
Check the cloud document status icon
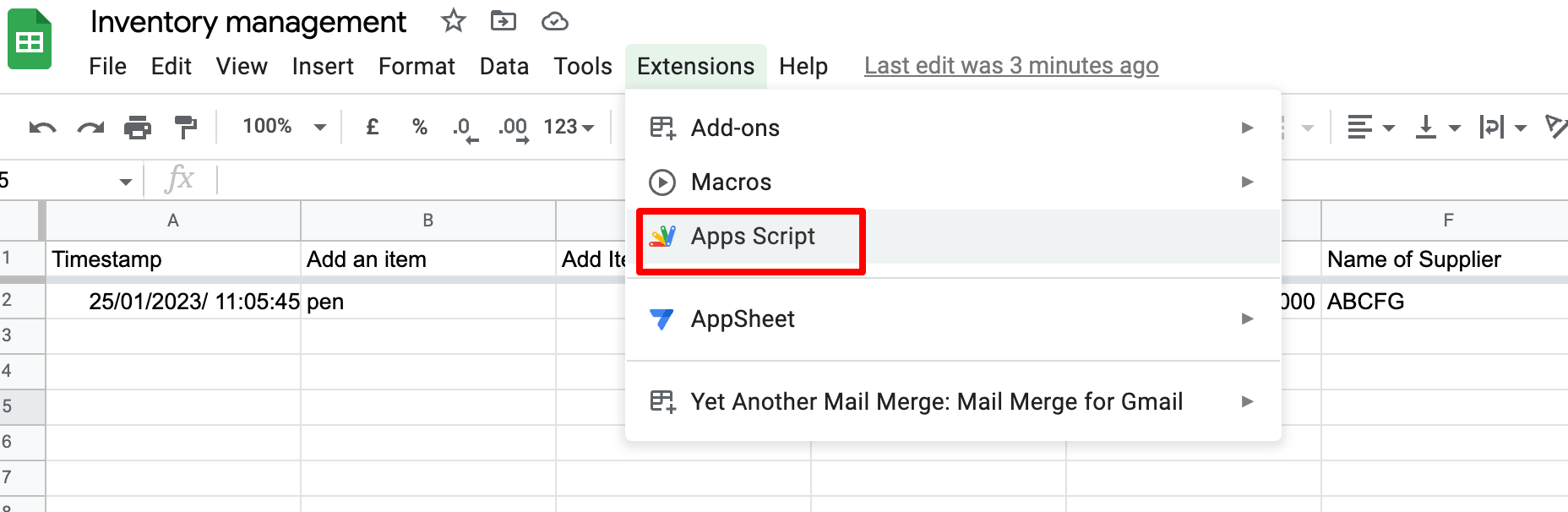pos(554,21)
